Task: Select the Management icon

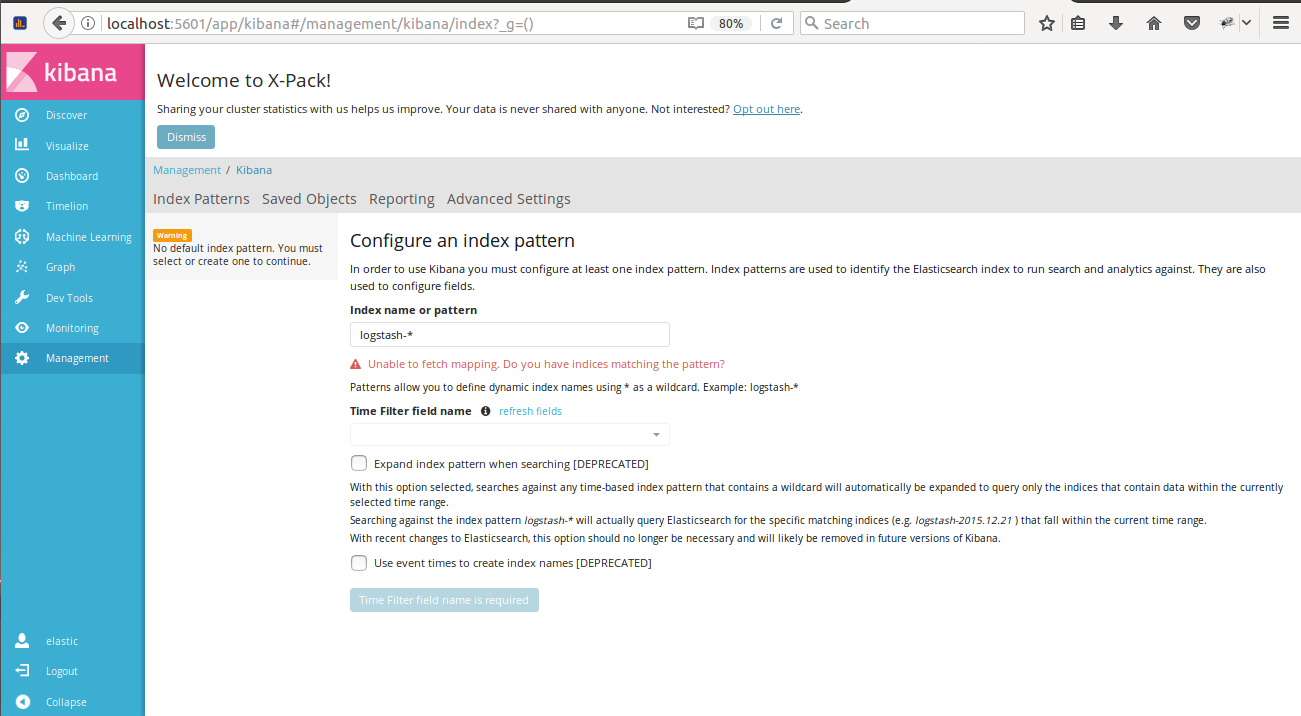Action: point(21,358)
